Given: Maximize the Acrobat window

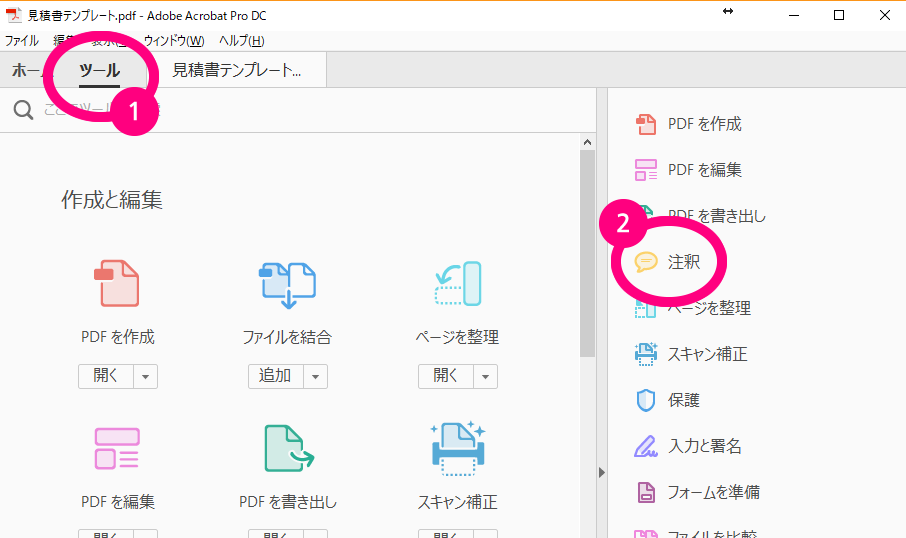Looking at the screenshot, I should [839, 16].
